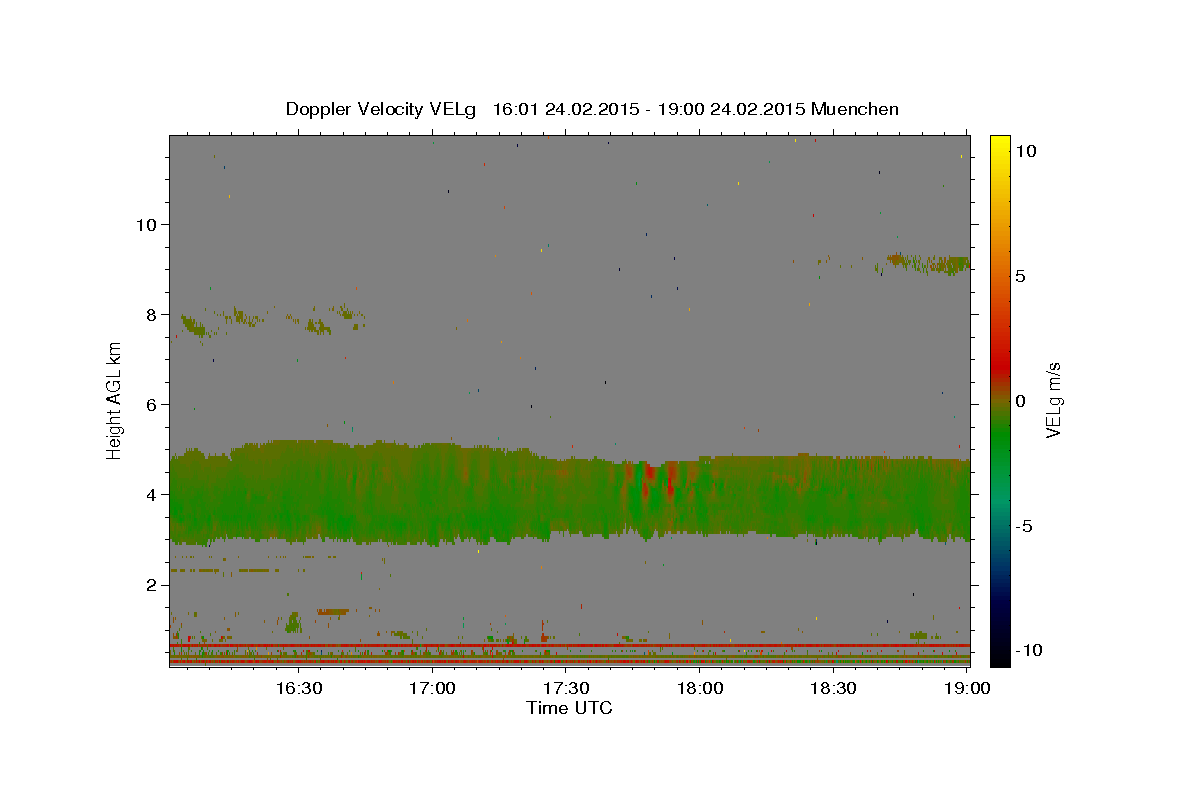Click the 19:00 time tick label

[968, 688]
